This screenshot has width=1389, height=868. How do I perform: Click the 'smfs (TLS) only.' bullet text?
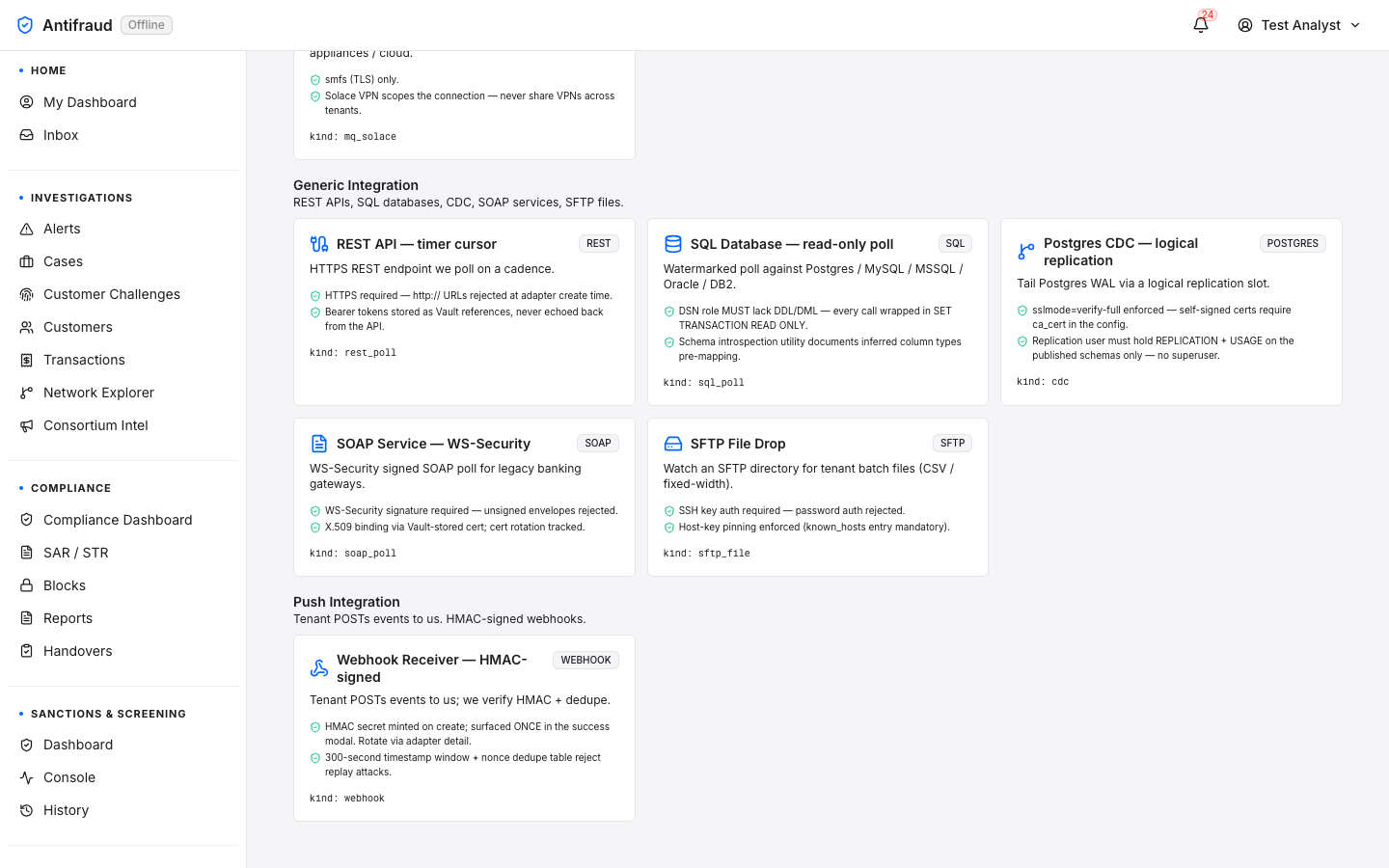tap(362, 80)
